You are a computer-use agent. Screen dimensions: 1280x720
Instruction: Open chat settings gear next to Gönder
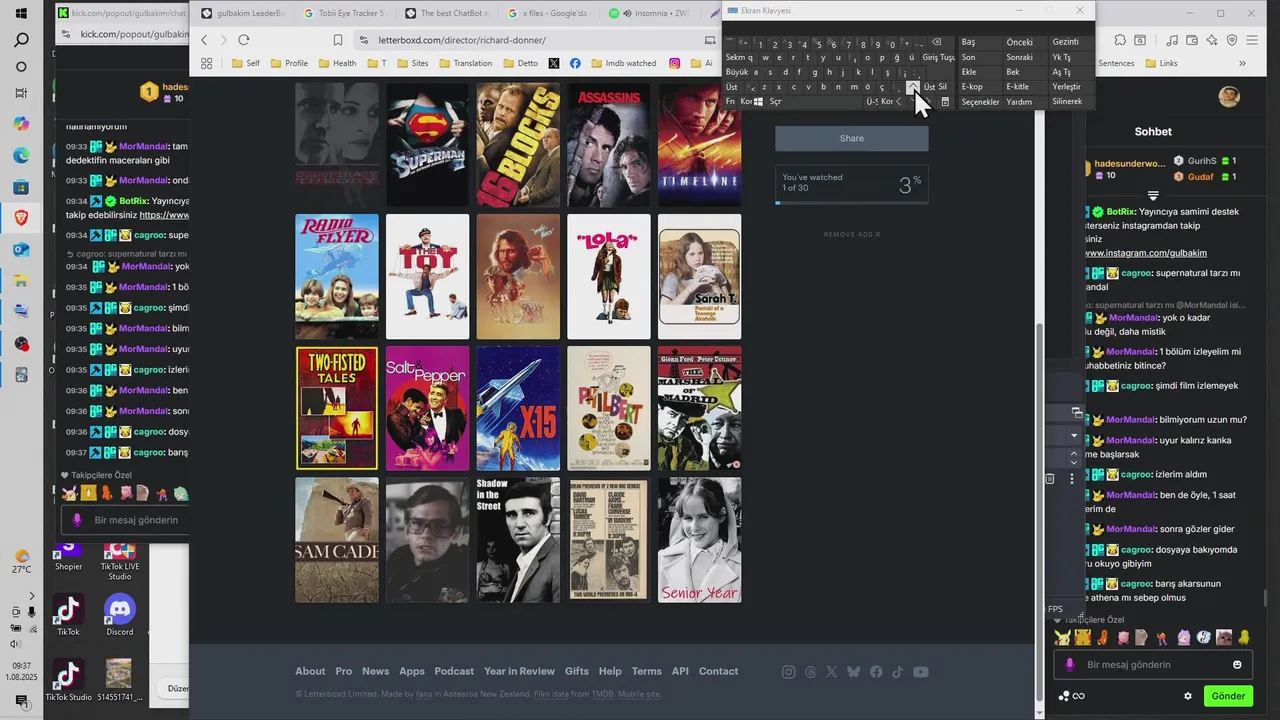pos(1188,696)
